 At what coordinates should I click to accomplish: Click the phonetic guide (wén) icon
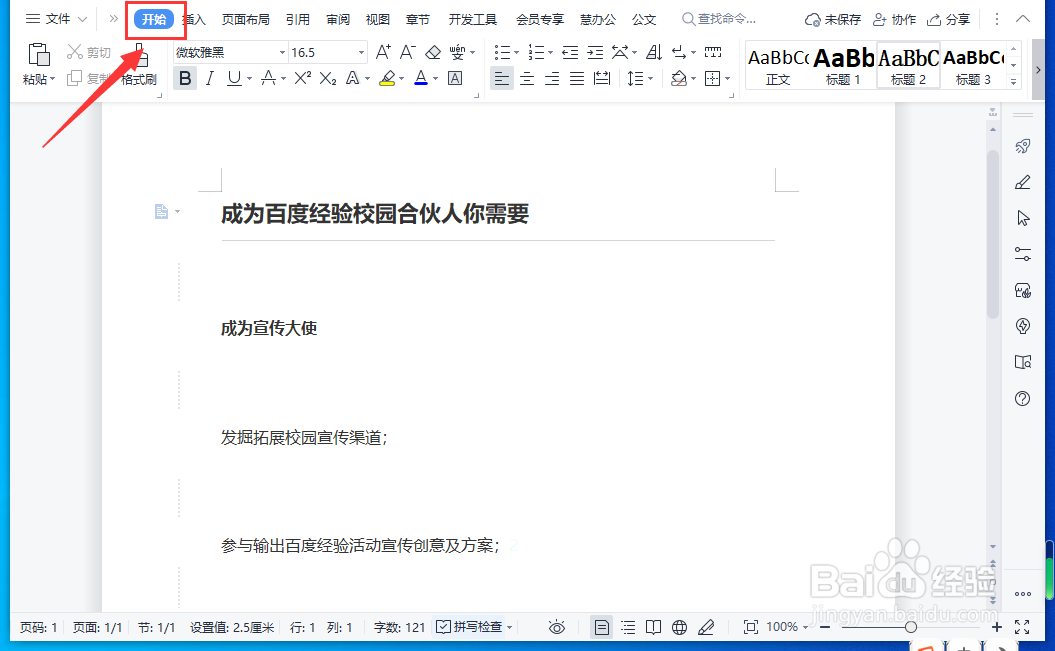[457, 52]
